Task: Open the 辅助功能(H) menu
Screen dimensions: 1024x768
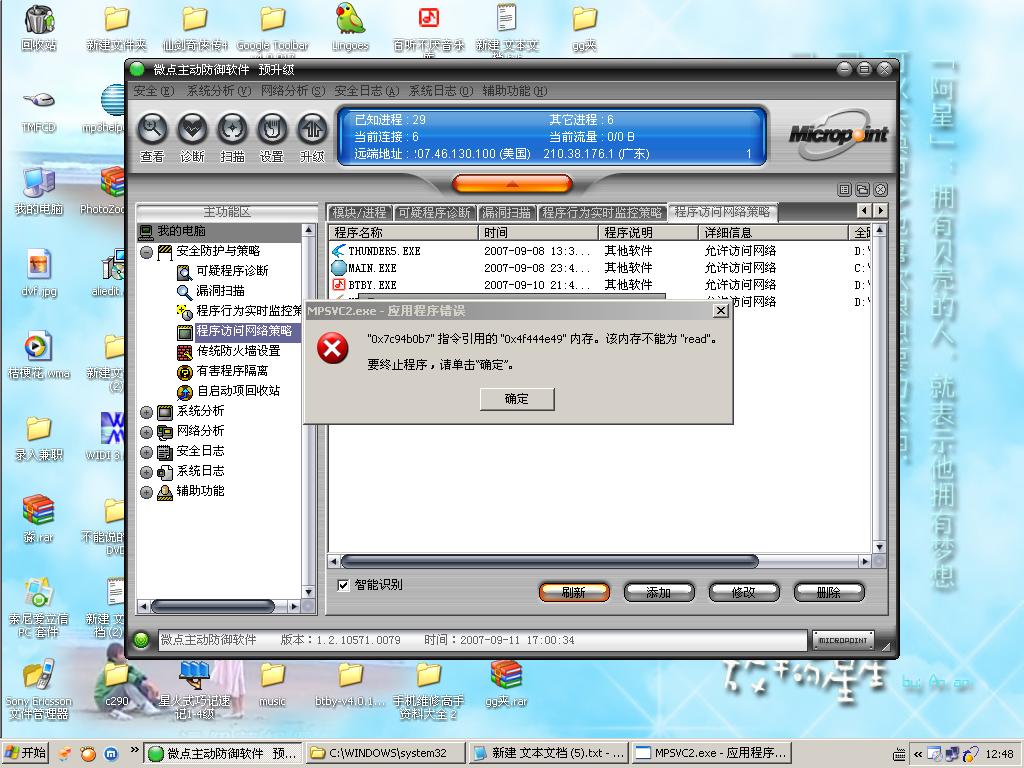Action: tap(515, 91)
